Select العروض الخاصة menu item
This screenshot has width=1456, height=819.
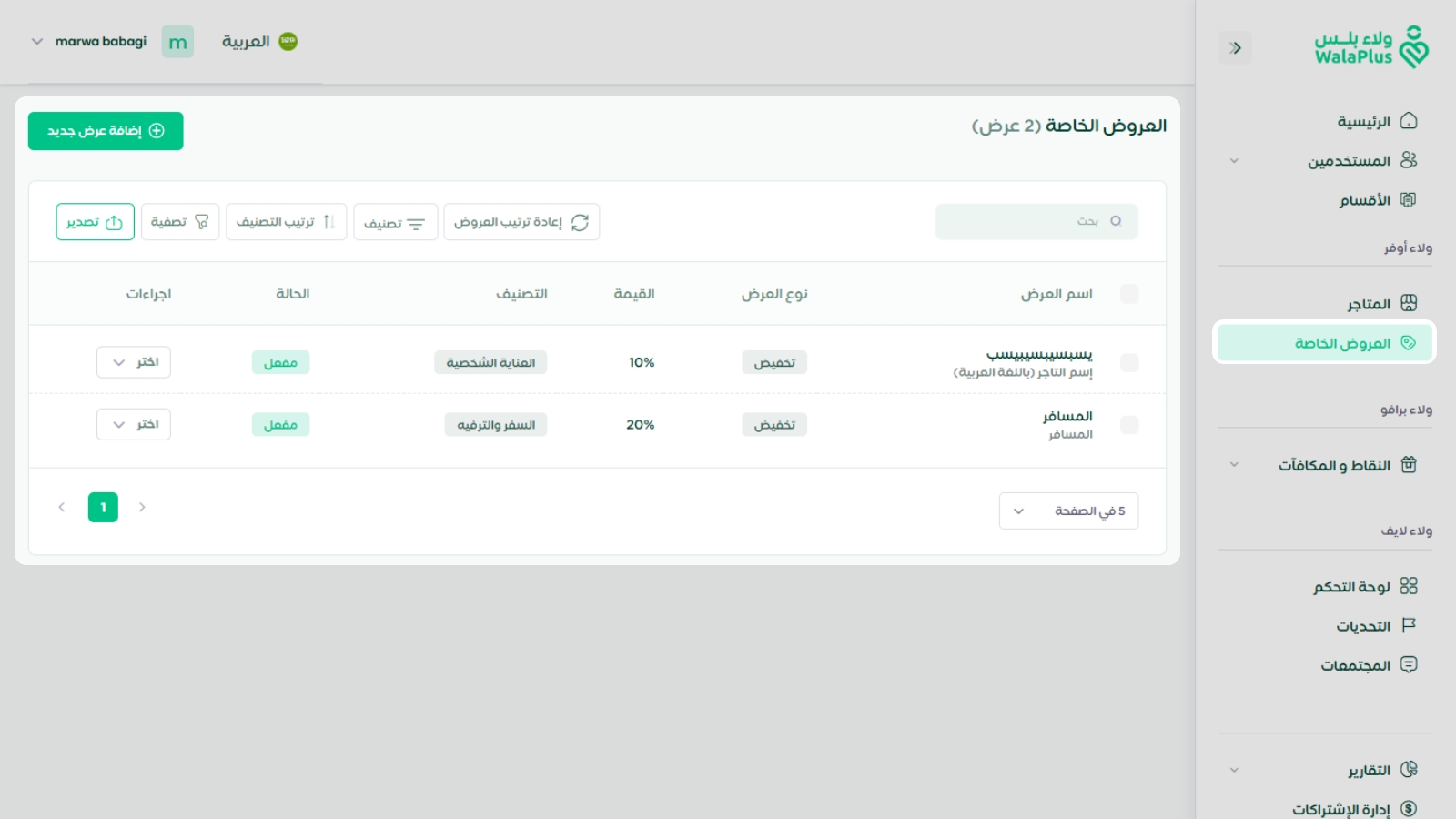1325,343
